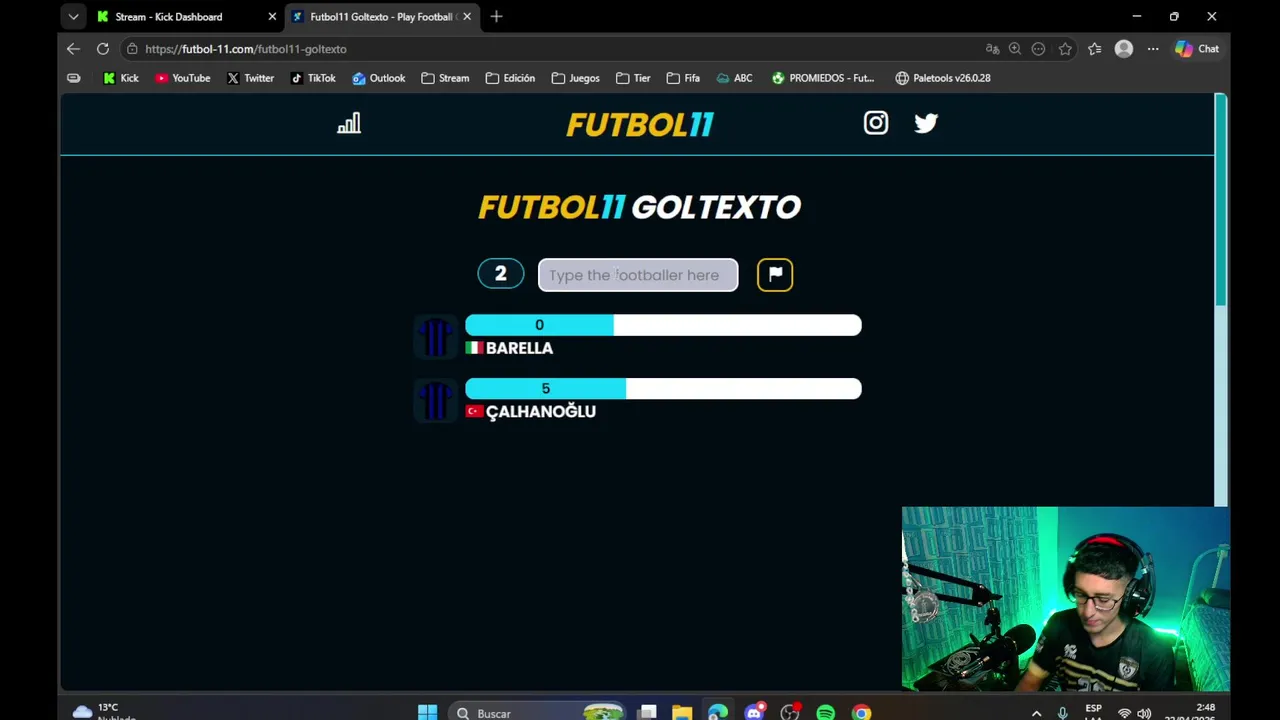Focus the 'Type the footballer here' field

tap(638, 275)
